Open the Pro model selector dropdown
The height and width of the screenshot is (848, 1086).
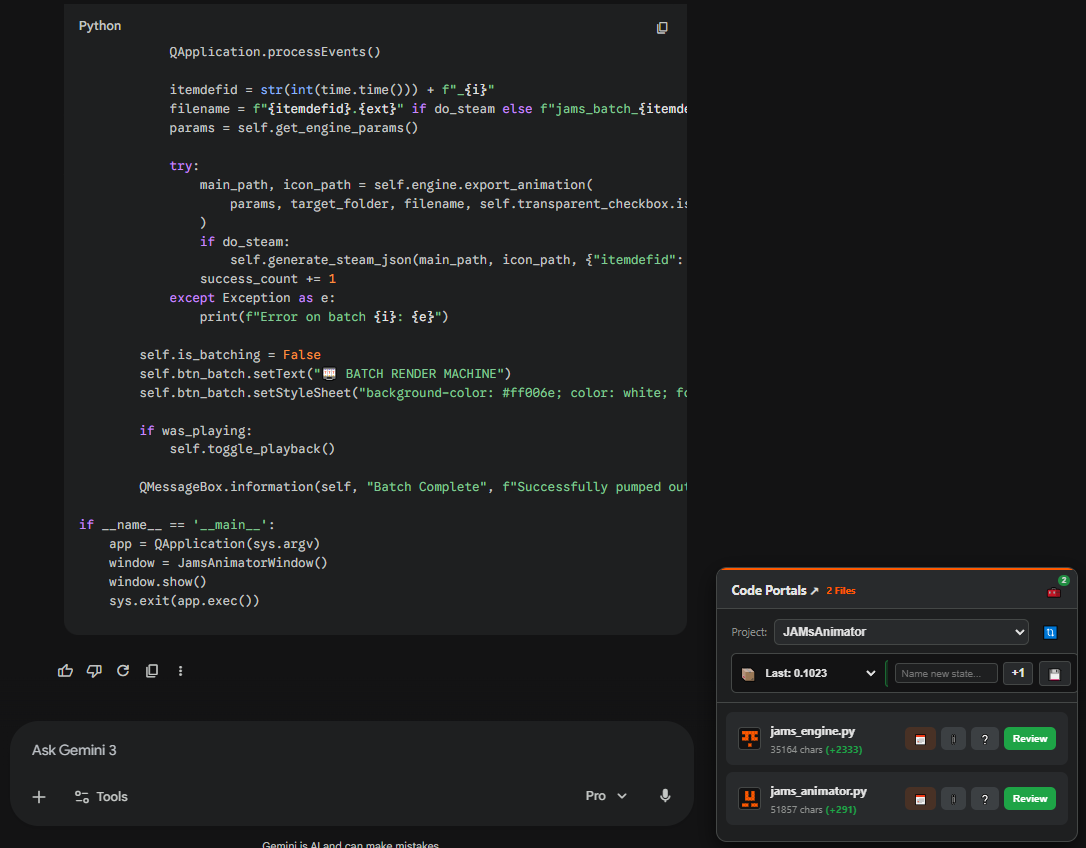click(606, 796)
